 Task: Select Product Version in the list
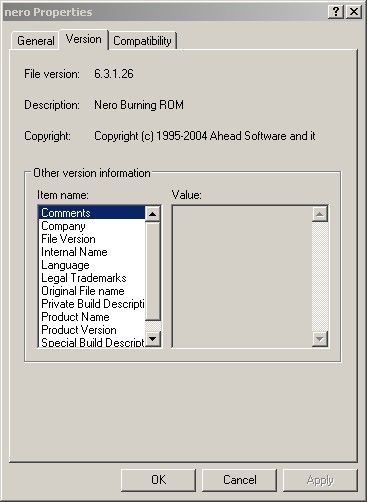pos(92,330)
